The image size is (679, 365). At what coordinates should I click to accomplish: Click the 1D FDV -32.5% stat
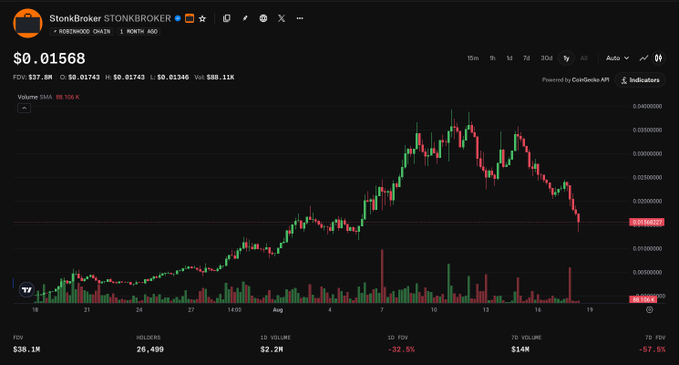(401, 344)
